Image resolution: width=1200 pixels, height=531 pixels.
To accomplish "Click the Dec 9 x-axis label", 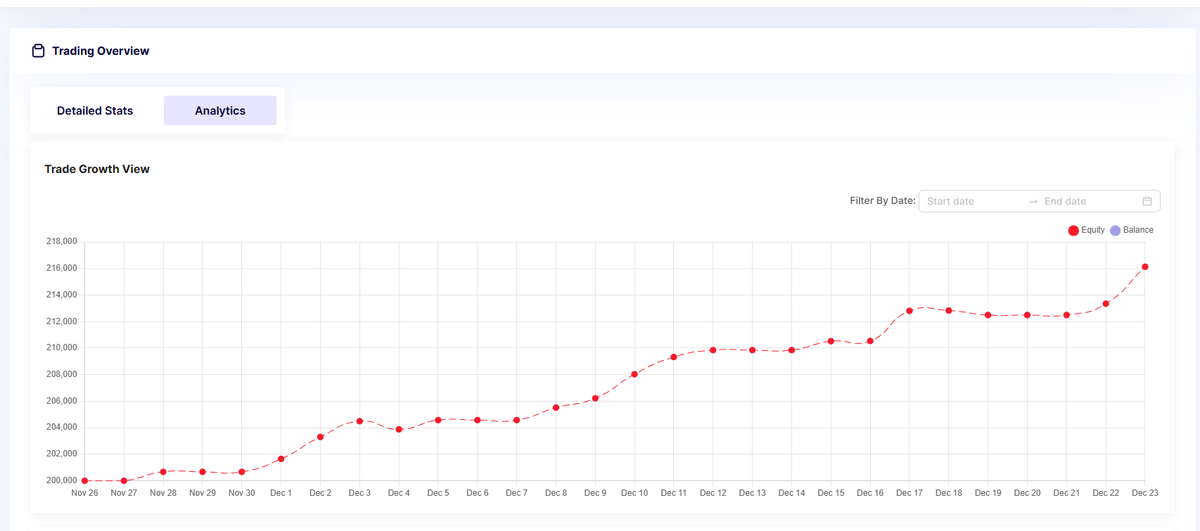I will pyautogui.click(x=595, y=493).
